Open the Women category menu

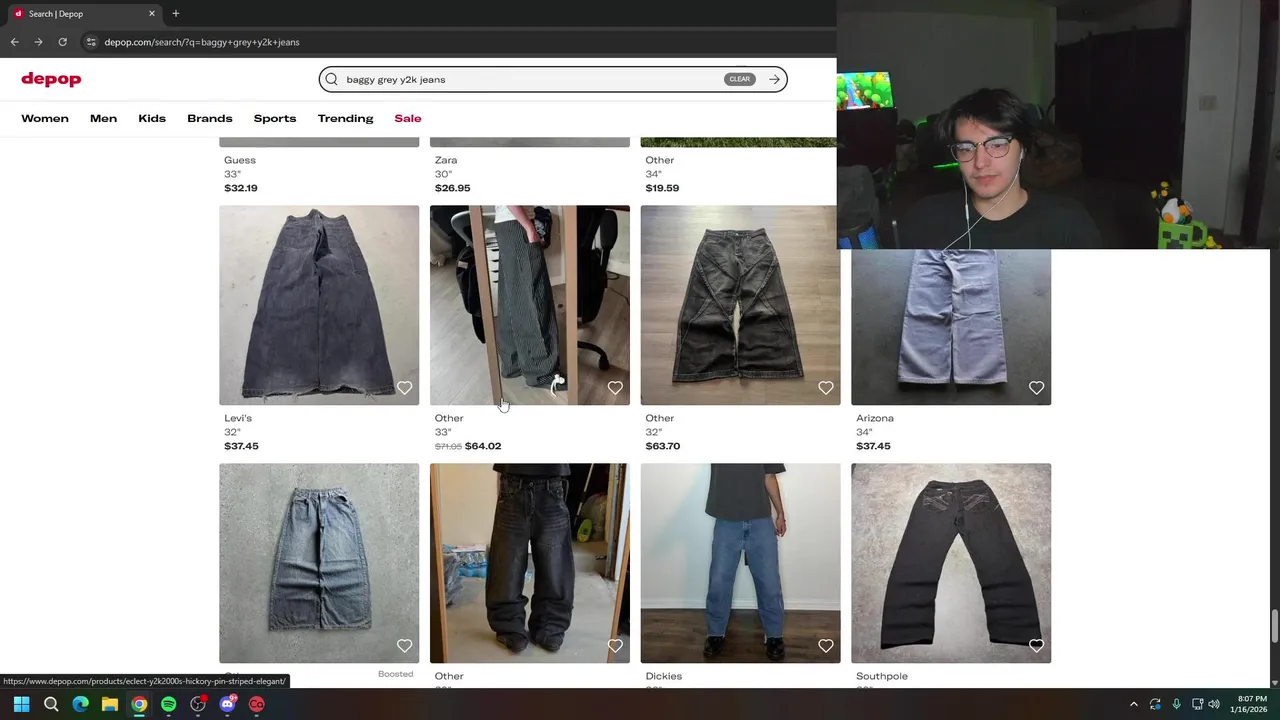point(45,118)
